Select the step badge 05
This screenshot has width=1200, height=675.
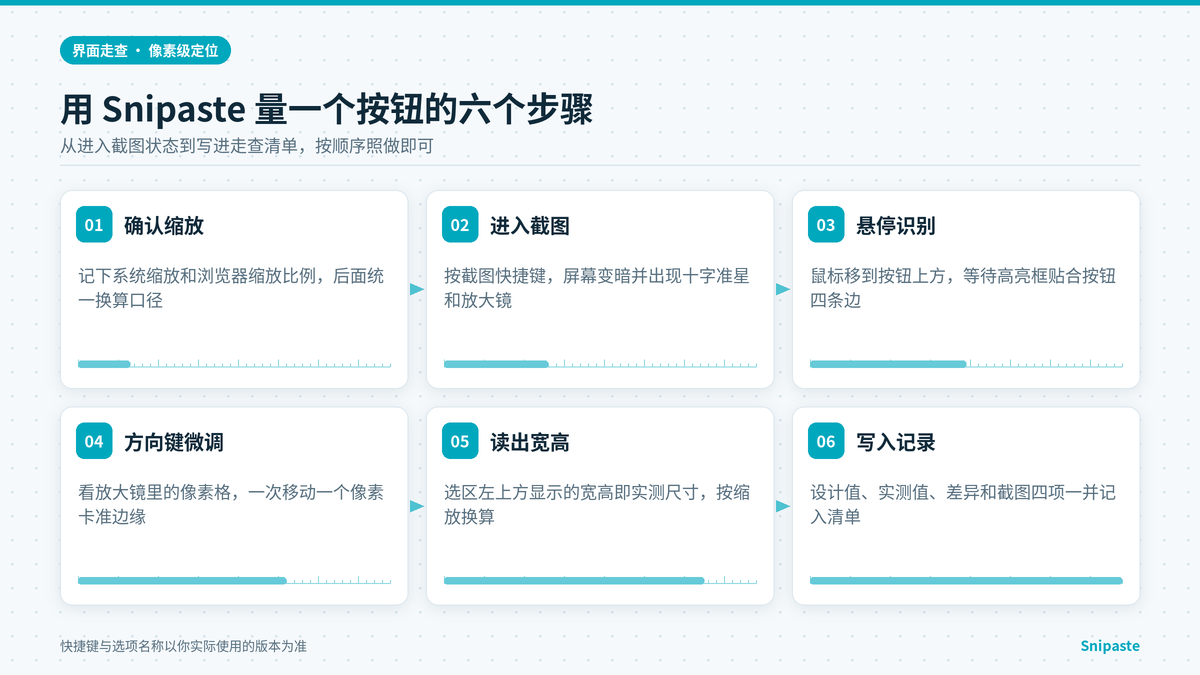pyautogui.click(x=460, y=441)
